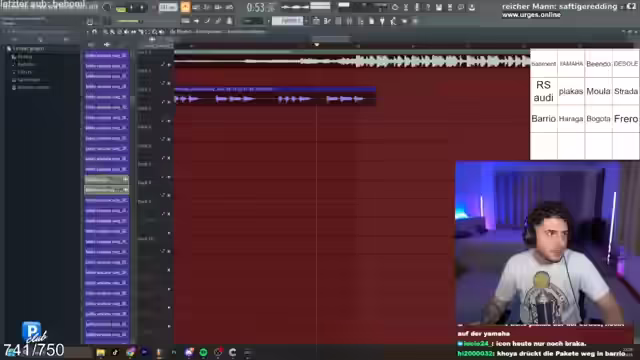The width and height of the screenshot is (640, 360).
Task: Select Patterns in the browser tree
Action: 24,64
